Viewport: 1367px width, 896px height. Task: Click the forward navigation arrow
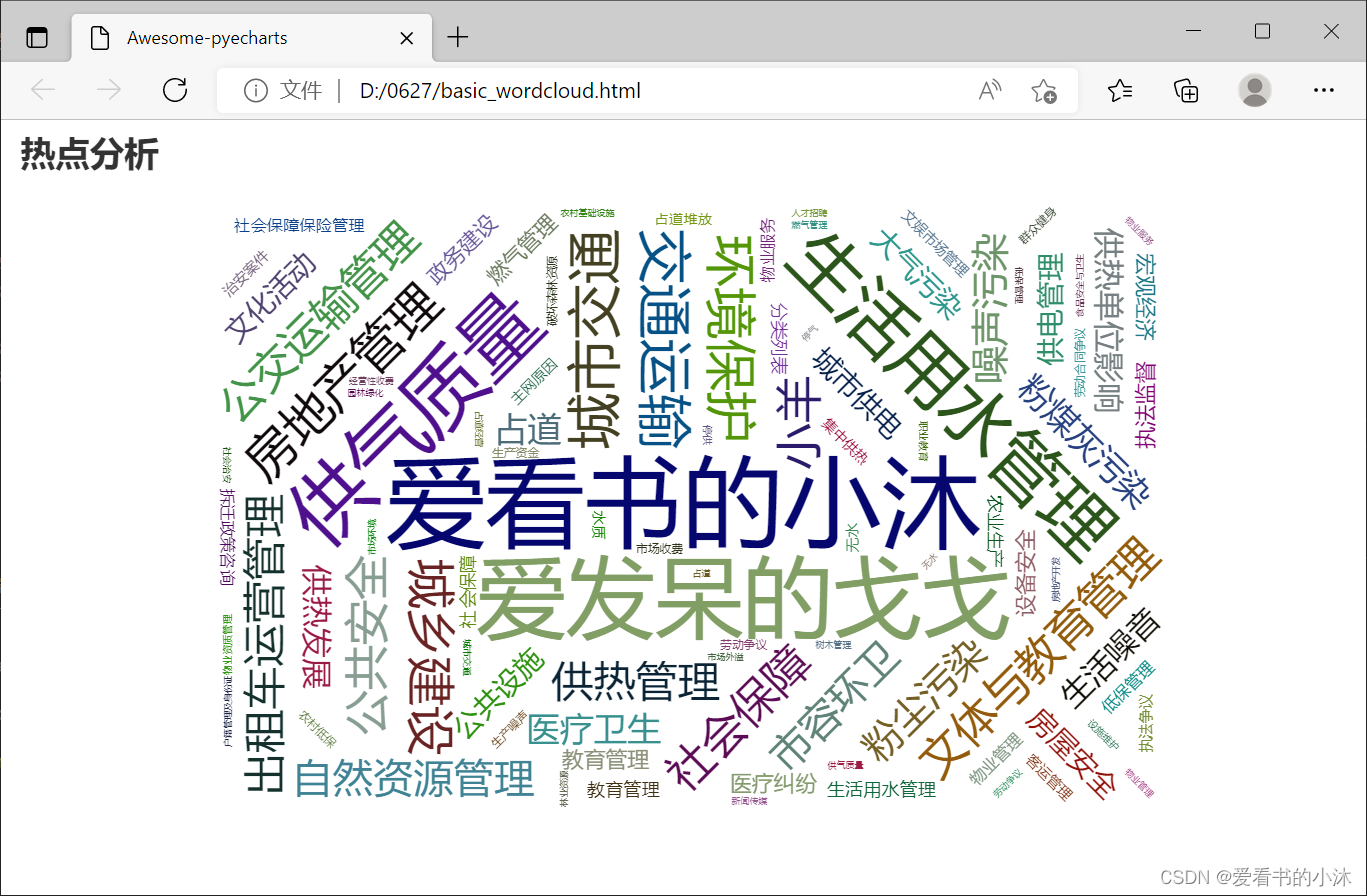click(x=109, y=90)
